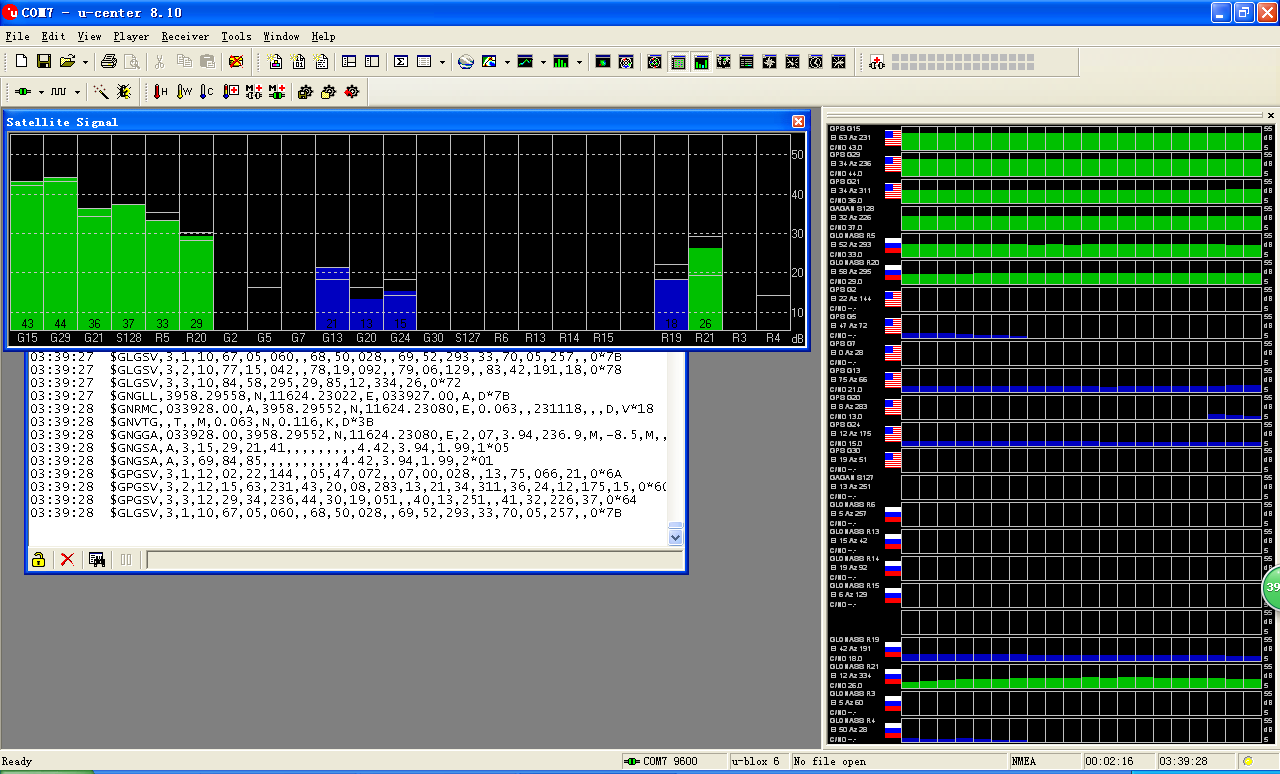The height and width of the screenshot is (774, 1280).
Task: Open the Help menu
Action: coord(323,36)
